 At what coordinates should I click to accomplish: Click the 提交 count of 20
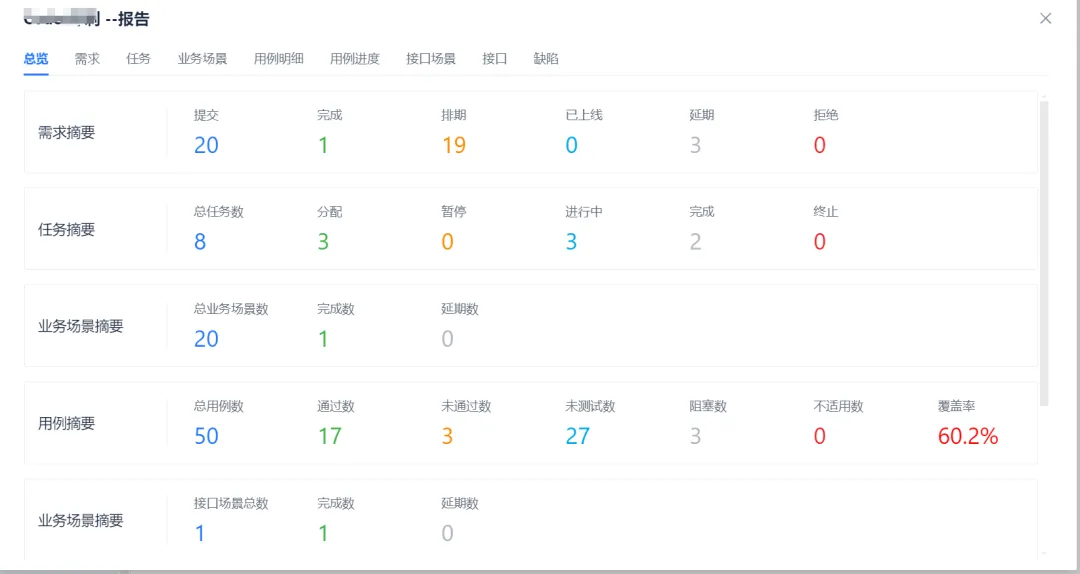click(x=206, y=145)
